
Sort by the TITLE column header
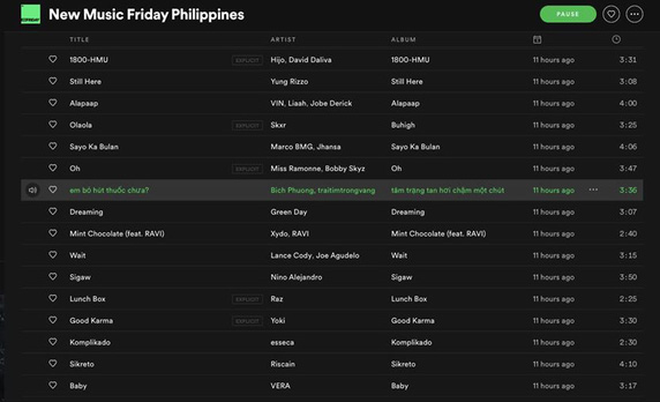point(79,40)
